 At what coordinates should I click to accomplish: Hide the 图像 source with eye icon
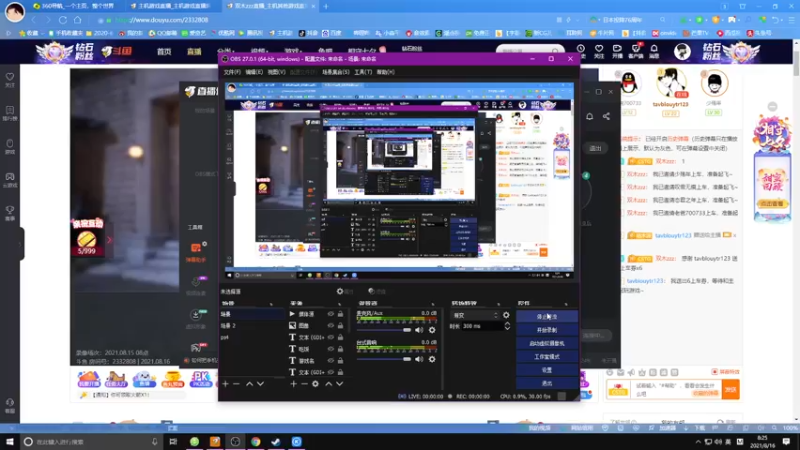[x=331, y=326]
